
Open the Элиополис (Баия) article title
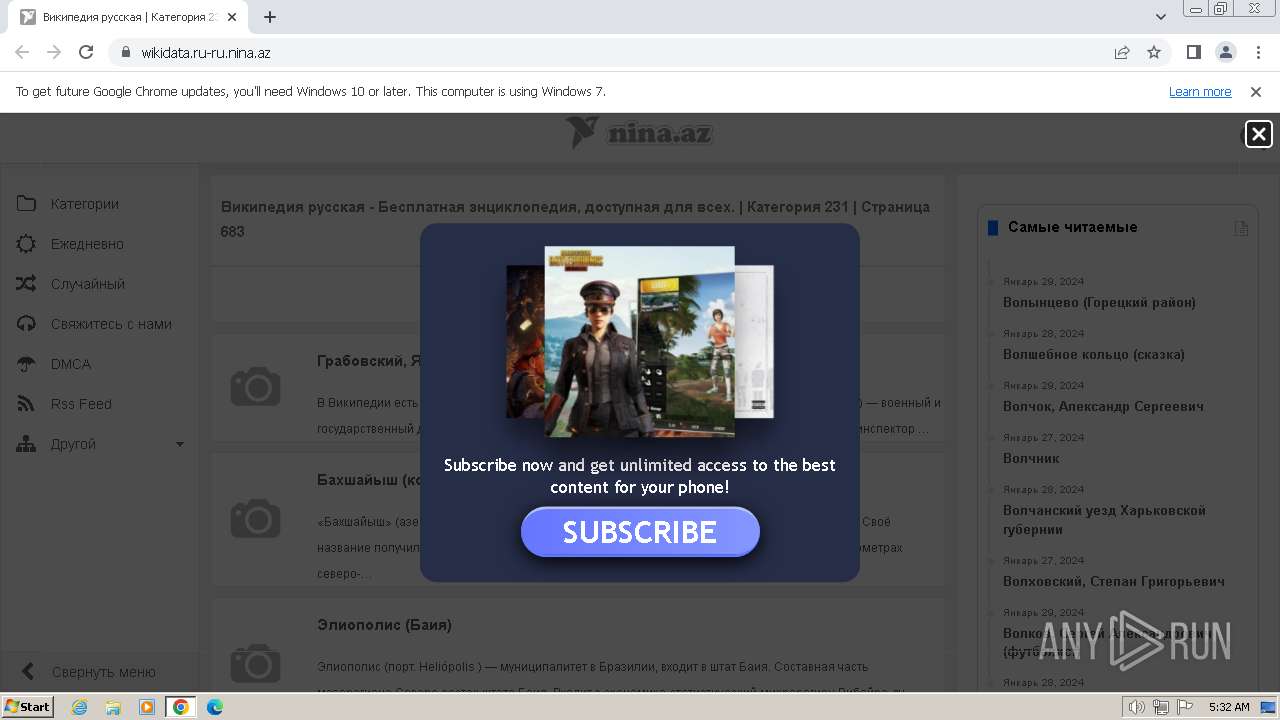pyautogui.click(x=384, y=625)
